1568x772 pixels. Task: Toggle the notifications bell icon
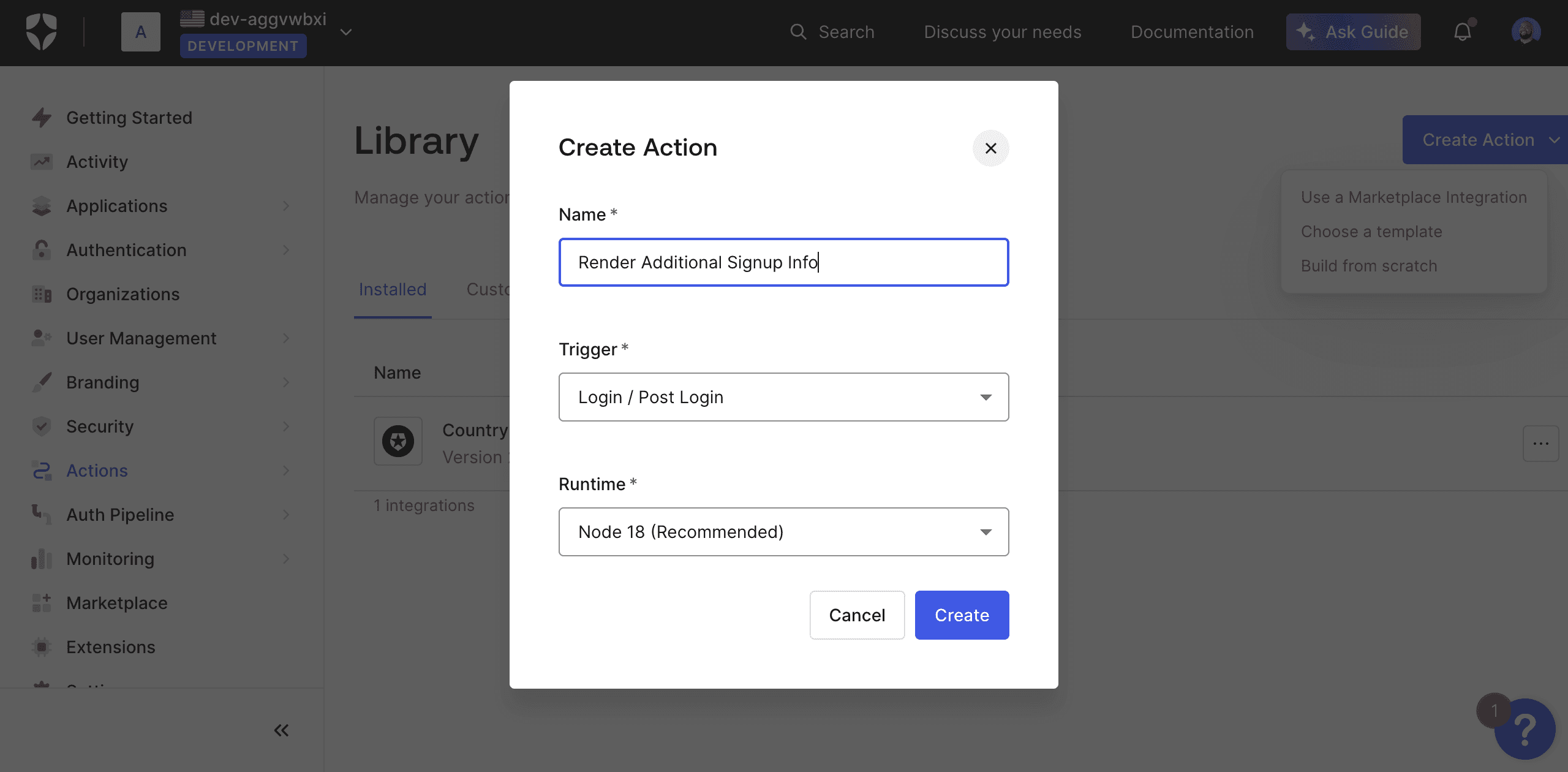tap(1462, 32)
